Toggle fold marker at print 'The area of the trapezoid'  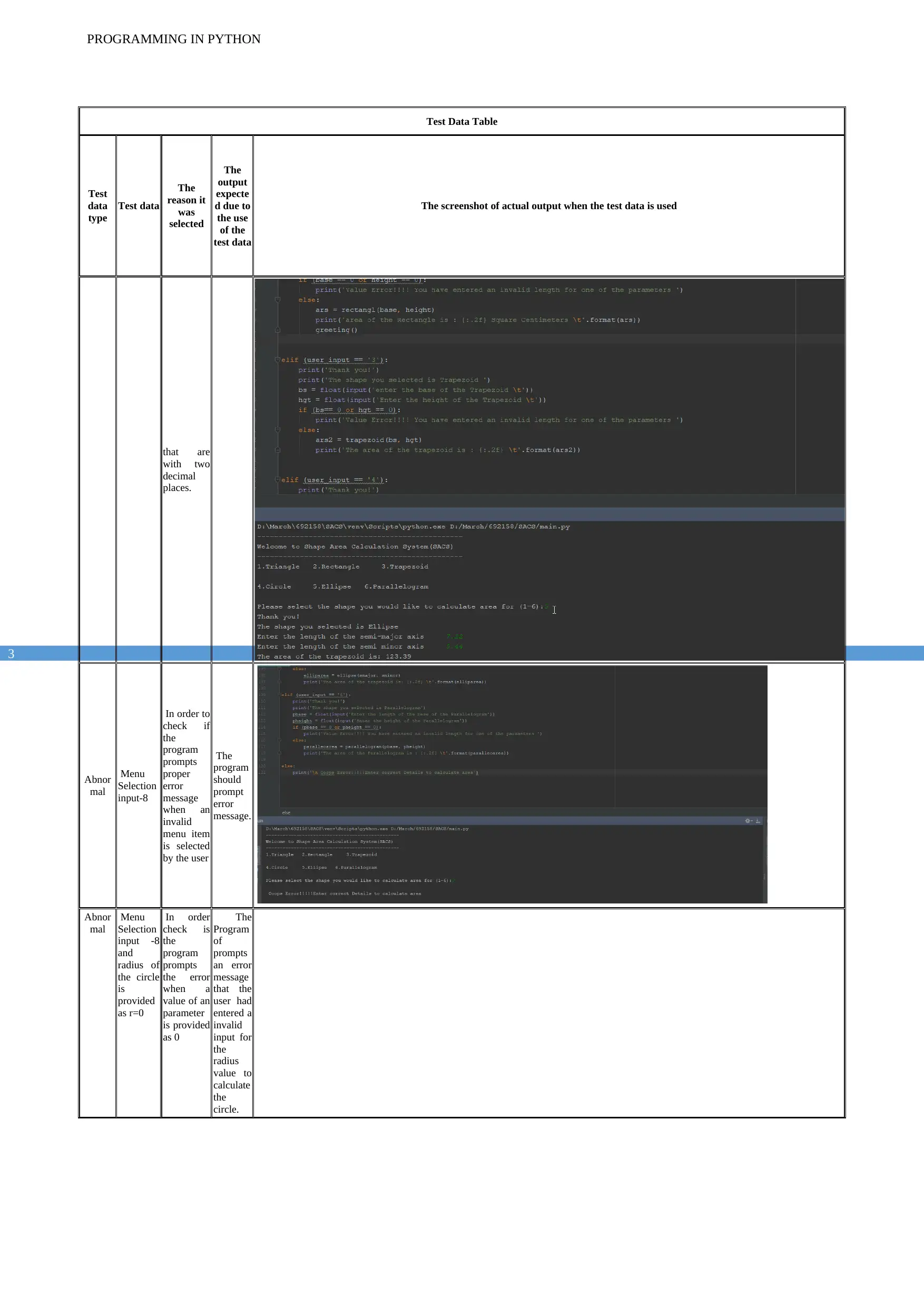(277, 450)
